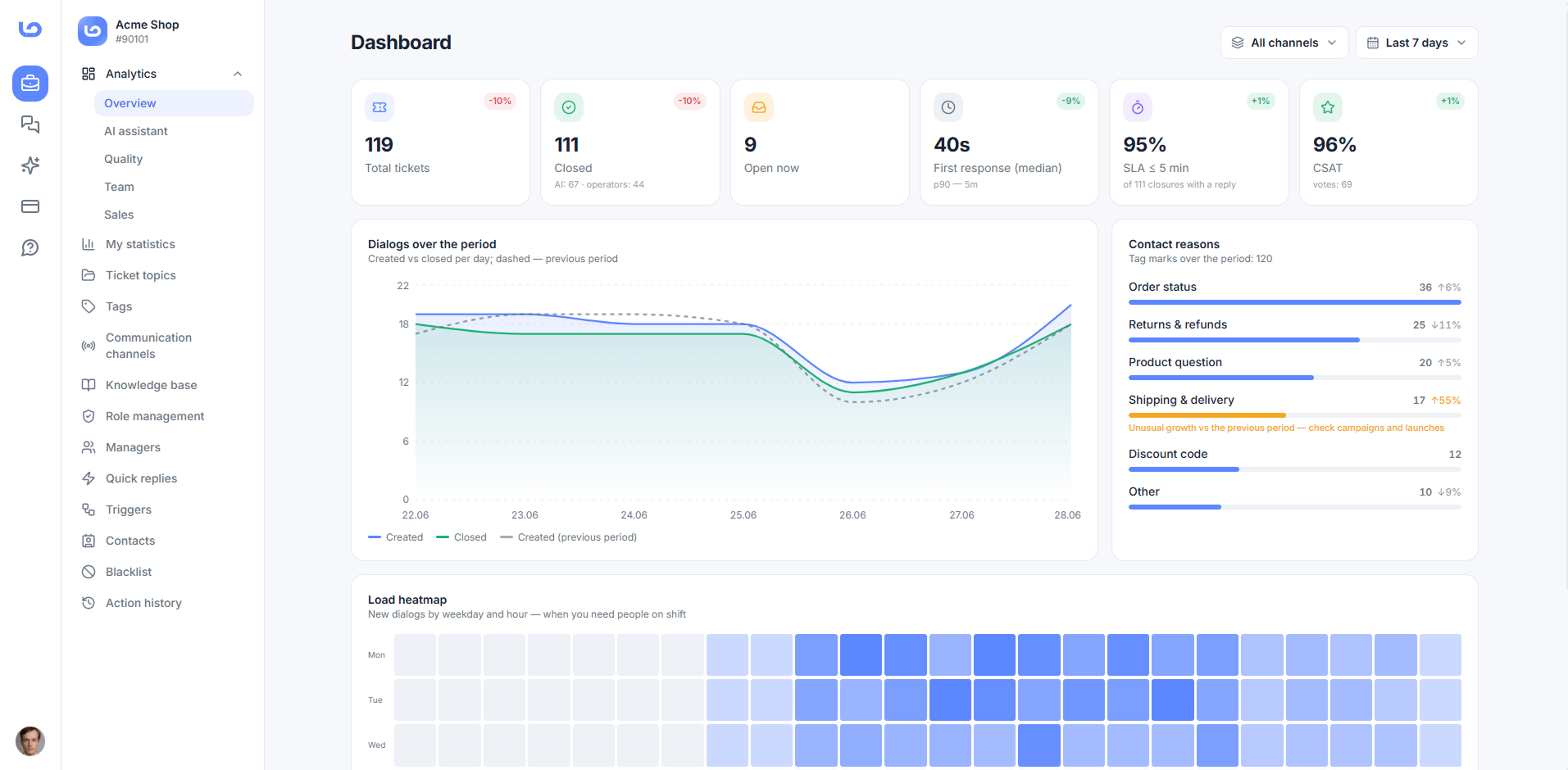Screen dimensions: 1568x770
Task: Click the Total tickets ticket icon
Action: click(x=380, y=107)
